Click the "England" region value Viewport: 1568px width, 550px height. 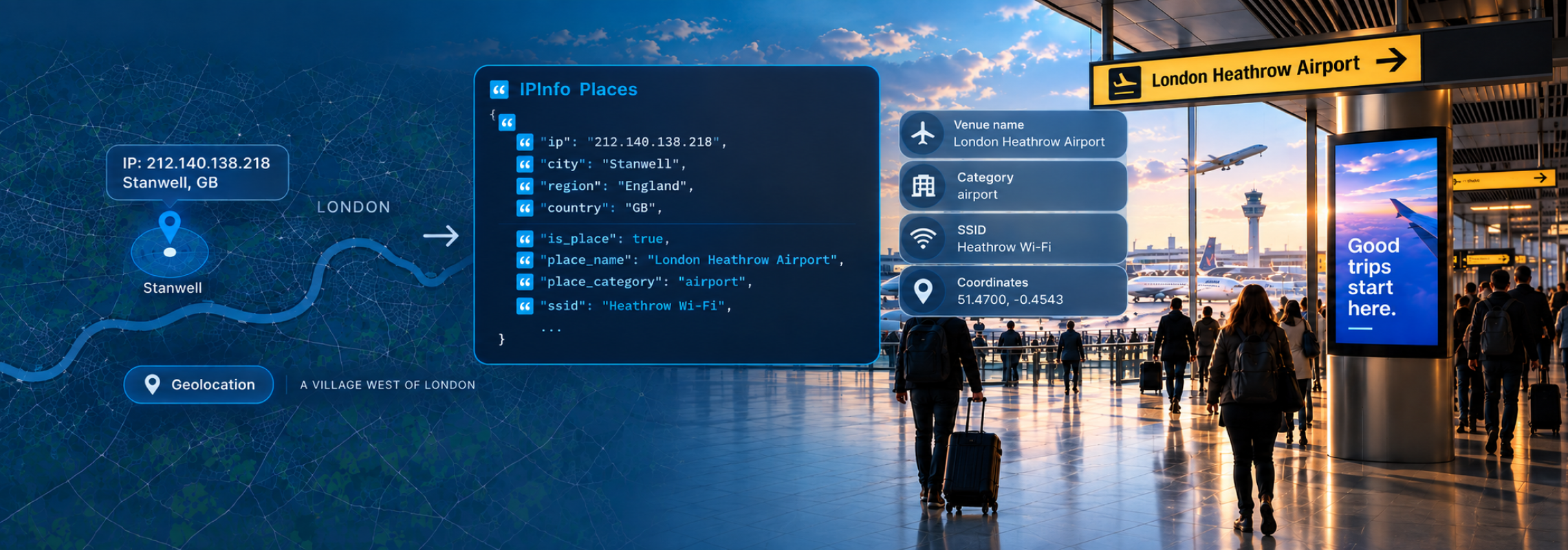coord(653,186)
